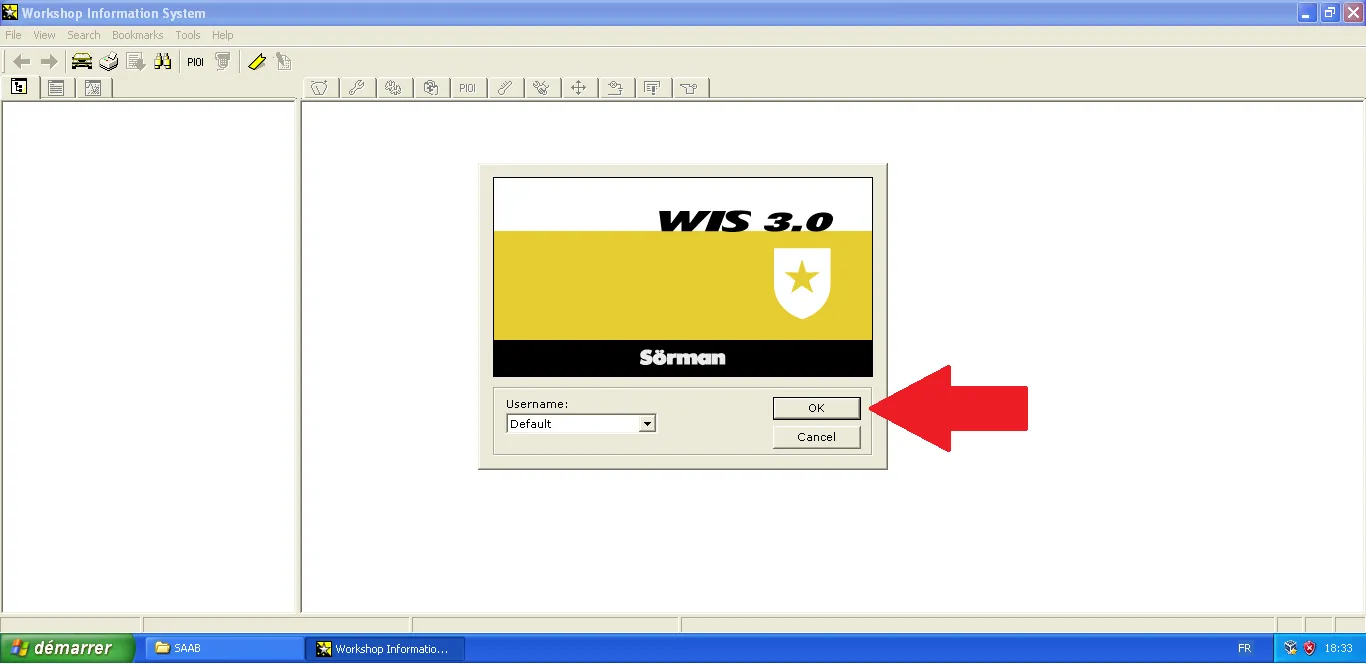Screen dimensions: 1366x664
Task: Click the PIOI toolbar button
Action: 195,62
